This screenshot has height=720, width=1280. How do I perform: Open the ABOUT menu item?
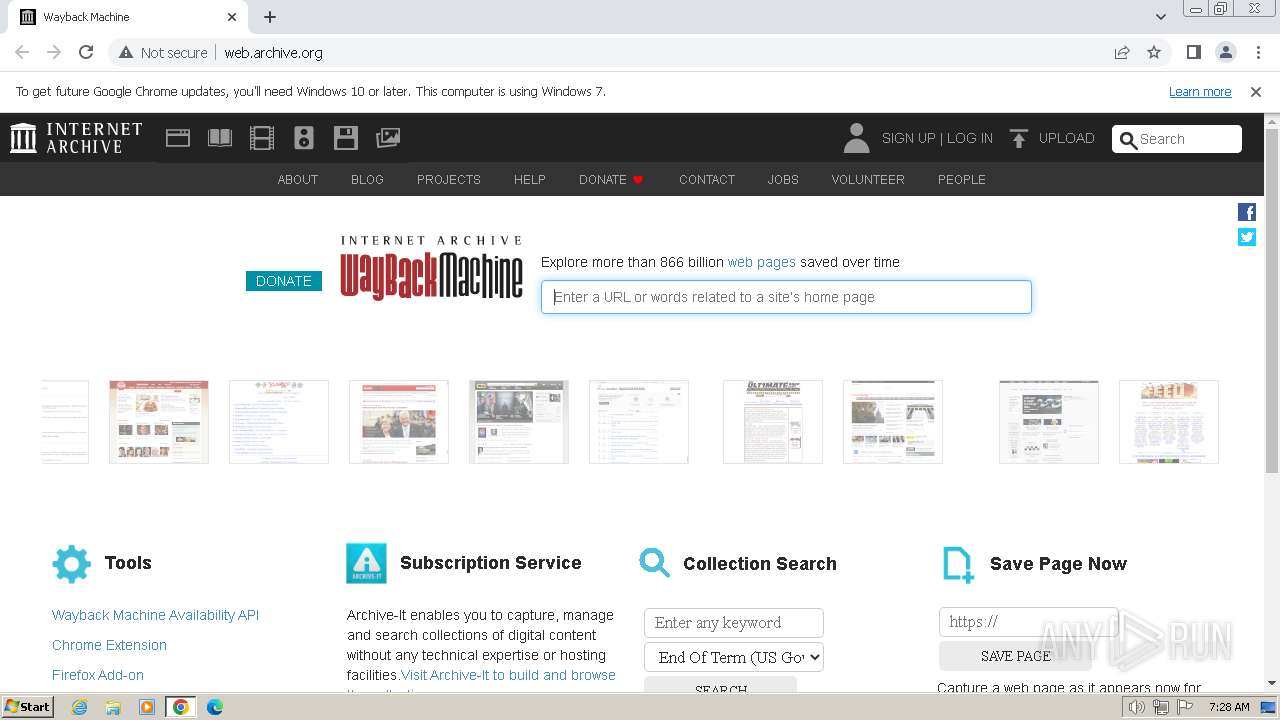click(x=298, y=179)
